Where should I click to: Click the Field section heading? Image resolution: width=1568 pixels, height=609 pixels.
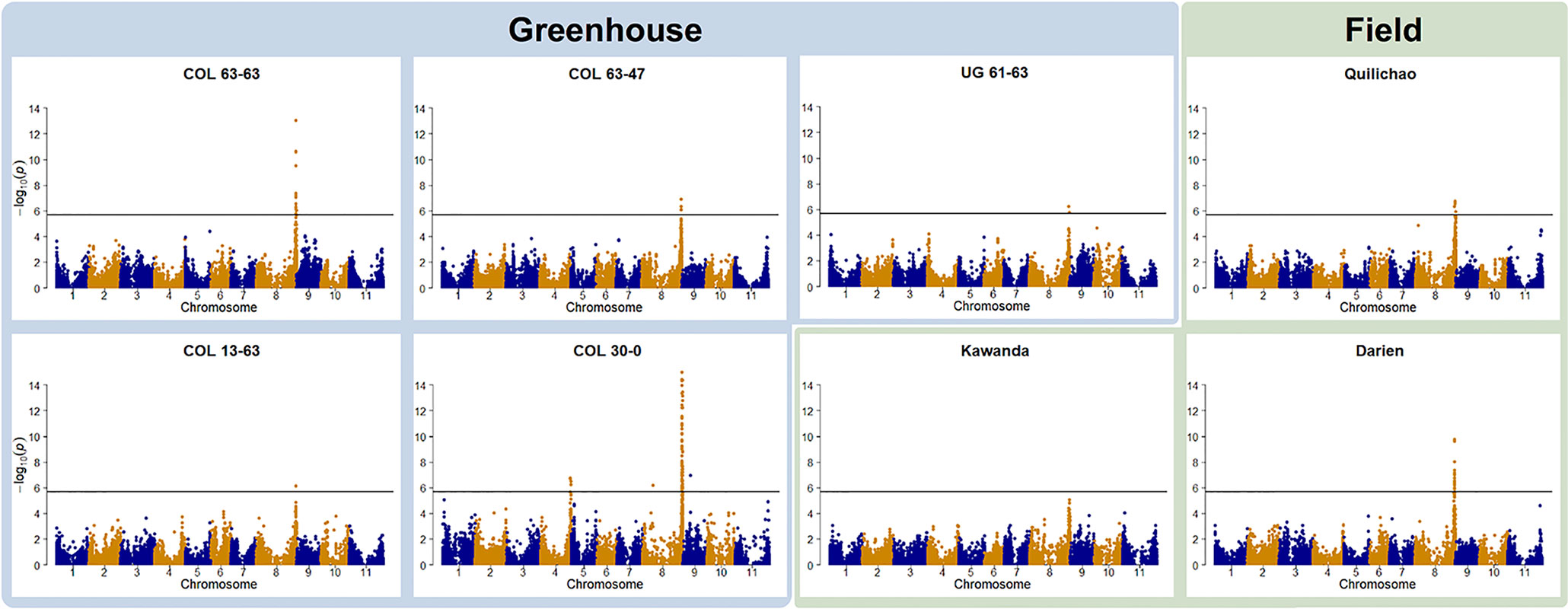point(1383,30)
